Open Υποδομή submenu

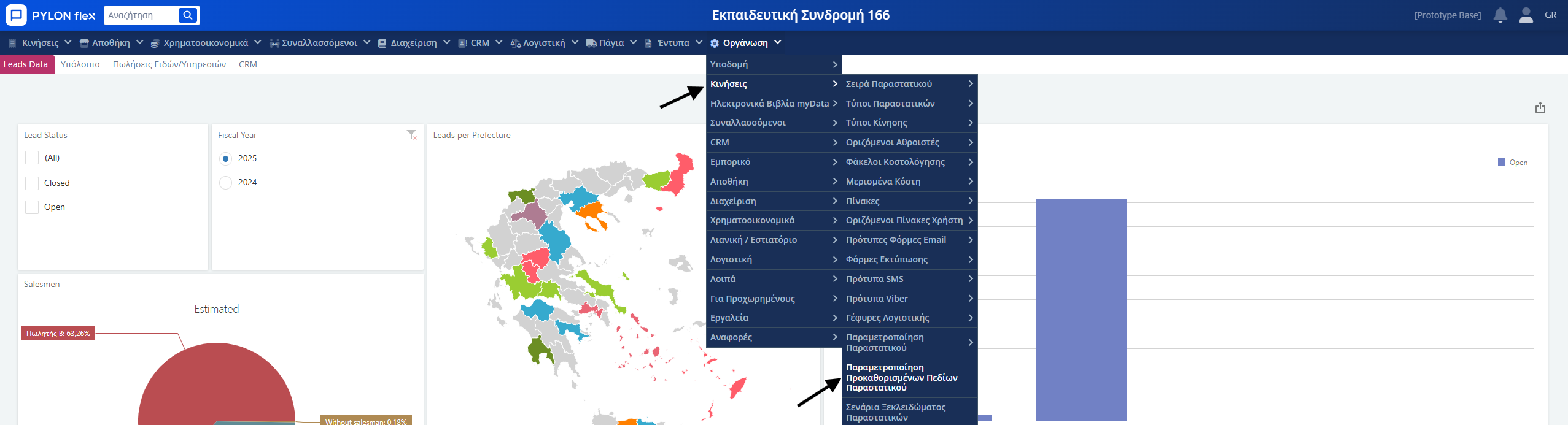point(774,64)
